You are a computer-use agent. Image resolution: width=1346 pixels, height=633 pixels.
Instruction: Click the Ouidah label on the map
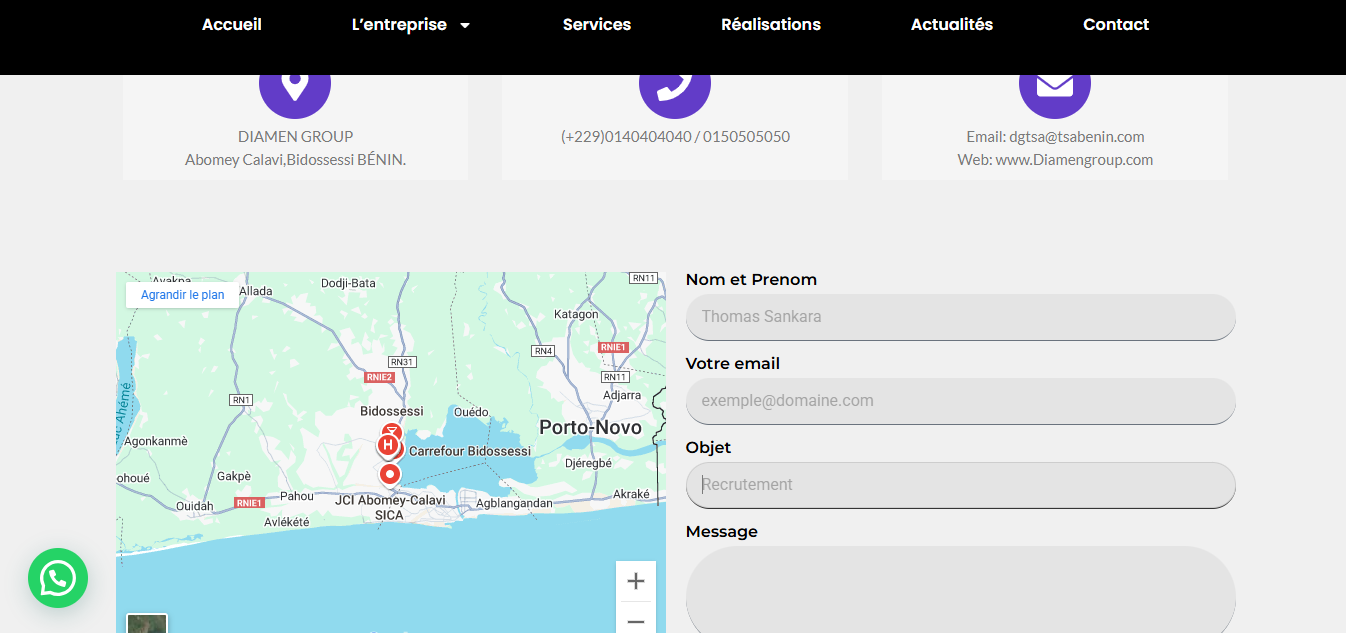point(195,506)
